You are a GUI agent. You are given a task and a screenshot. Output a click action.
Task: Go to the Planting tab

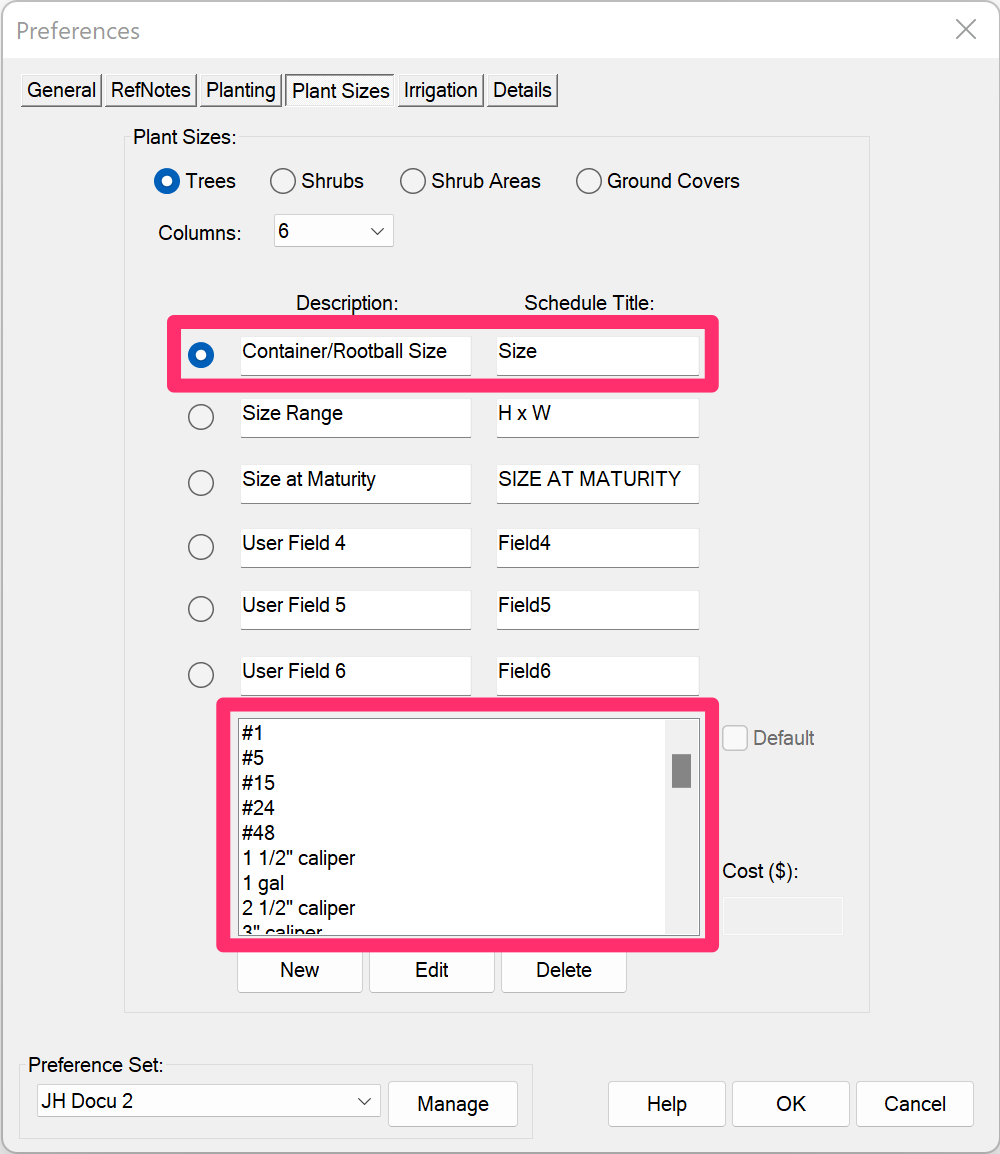241,91
